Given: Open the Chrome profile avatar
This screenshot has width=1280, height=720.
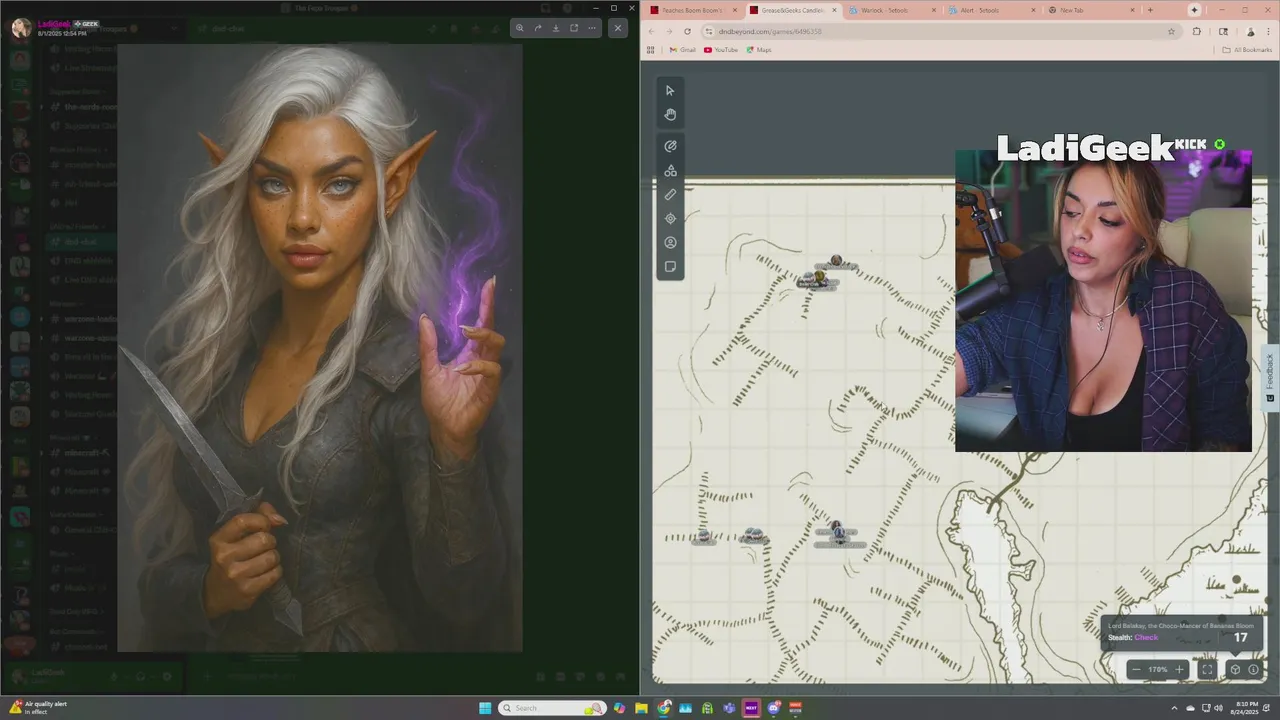Looking at the screenshot, I should pyautogui.click(x=1250, y=31).
